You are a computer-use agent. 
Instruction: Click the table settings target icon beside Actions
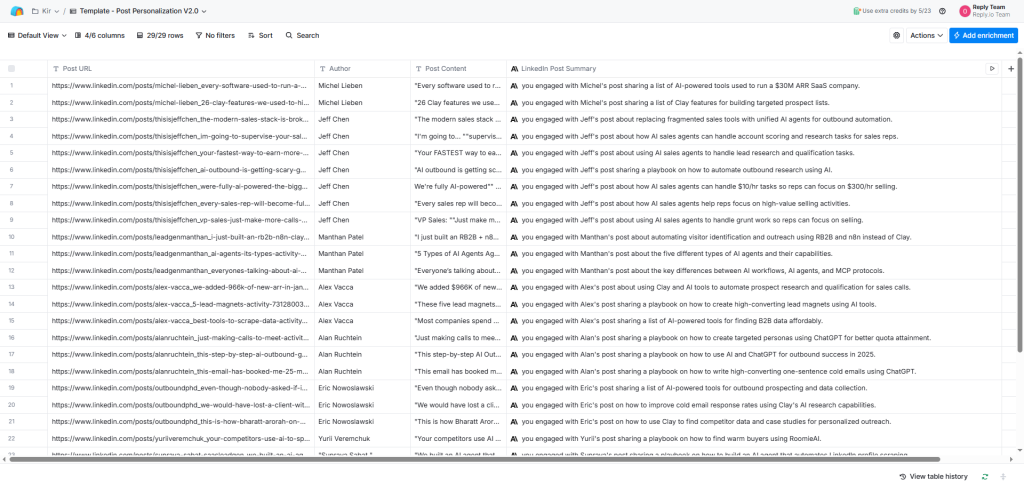pyautogui.click(x=897, y=35)
